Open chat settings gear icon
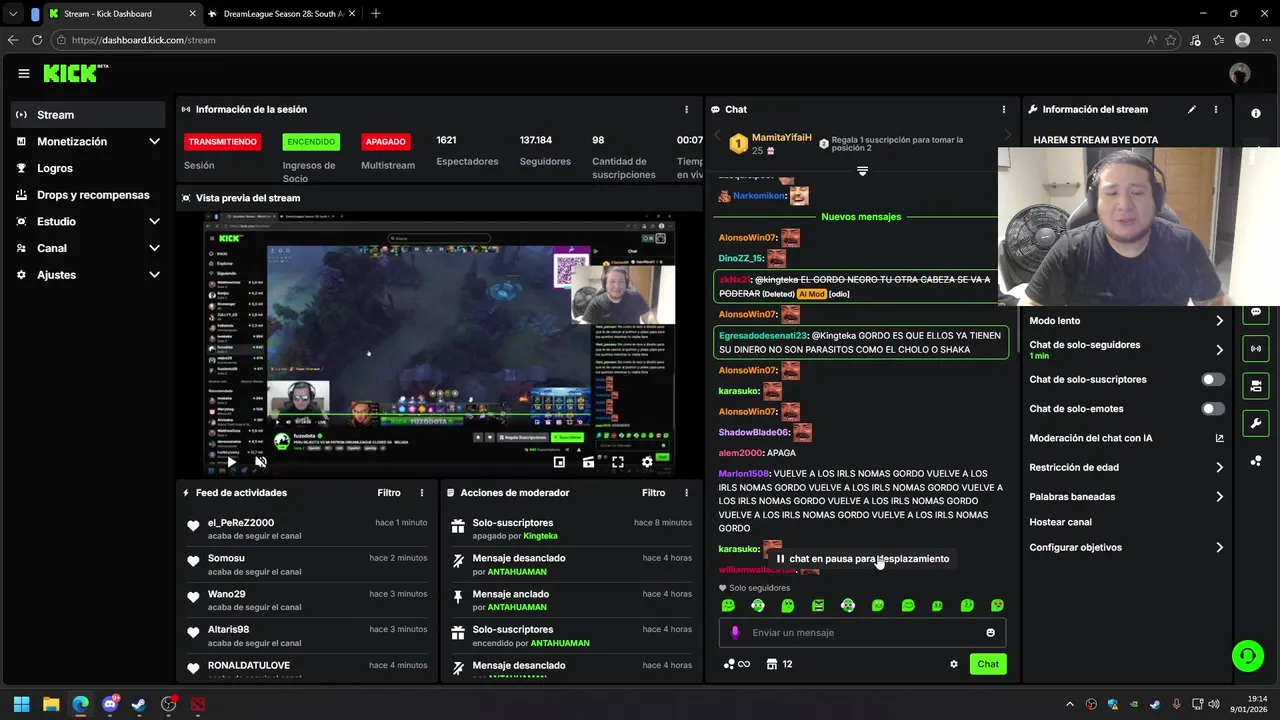This screenshot has width=1280, height=720. [x=954, y=664]
